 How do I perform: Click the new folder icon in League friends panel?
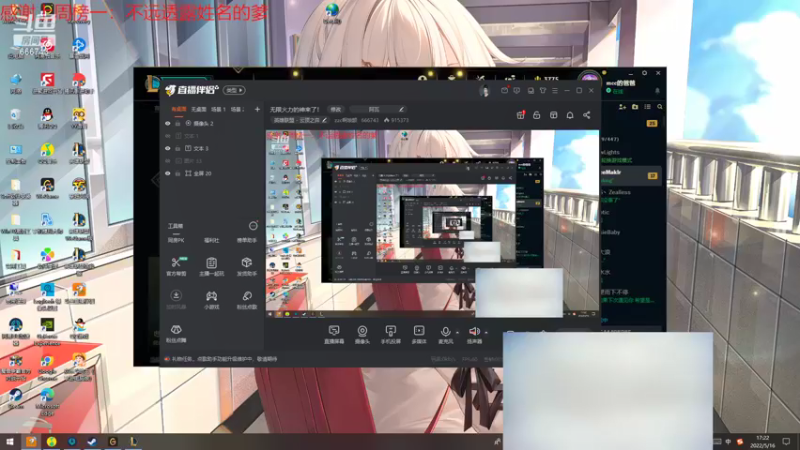coord(635,107)
